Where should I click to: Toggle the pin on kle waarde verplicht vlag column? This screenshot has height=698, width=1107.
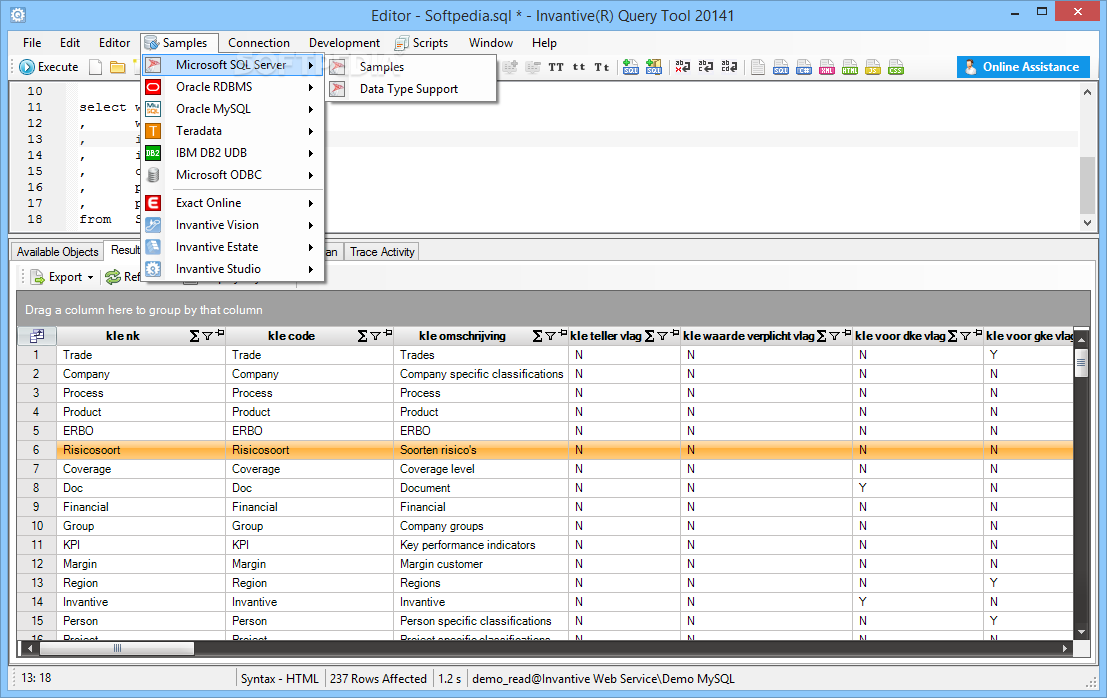[846, 333]
